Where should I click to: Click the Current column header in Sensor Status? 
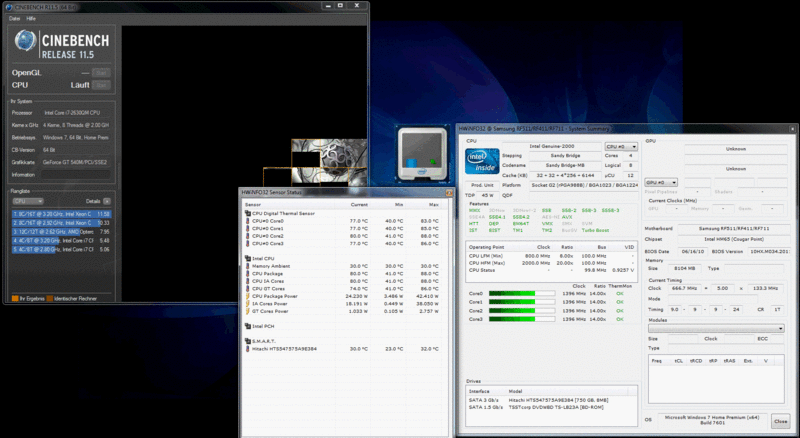pyautogui.click(x=359, y=205)
